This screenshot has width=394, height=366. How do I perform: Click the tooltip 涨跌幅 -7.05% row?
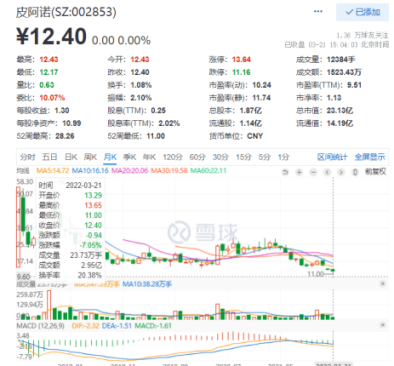click(x=70, y=245)
